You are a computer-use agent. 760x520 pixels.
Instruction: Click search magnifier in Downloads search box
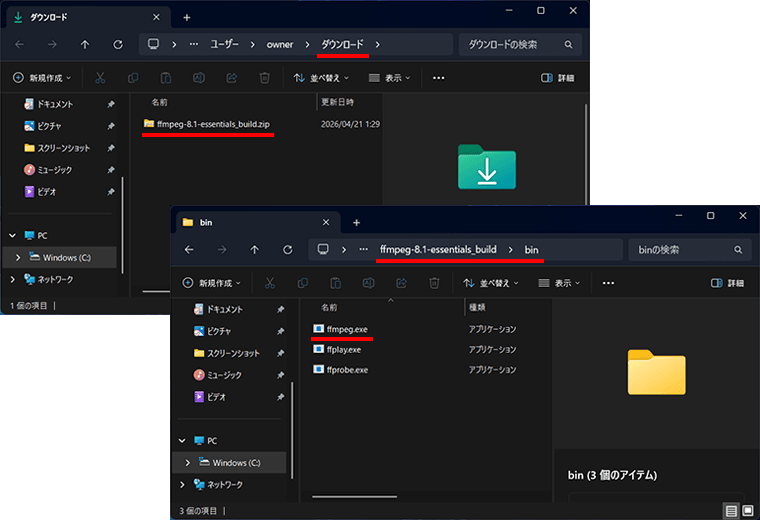point(568,45)
